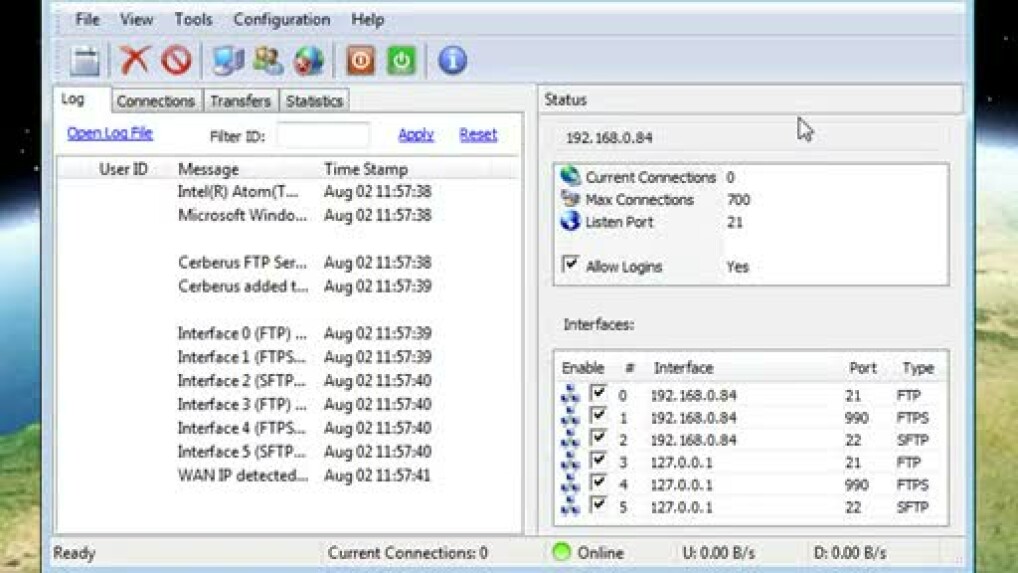Click the globe toolbar icon
This screenshot has width=1018, height=573.
click(309, 61)
